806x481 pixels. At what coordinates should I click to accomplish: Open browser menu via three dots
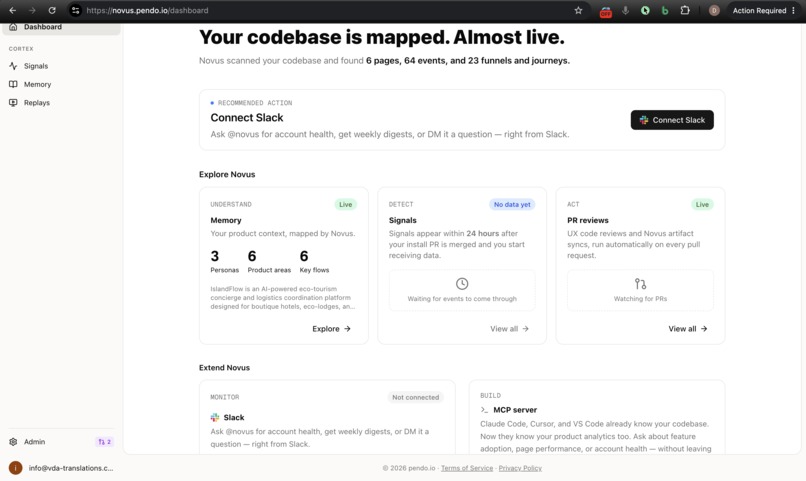tap(794, 10)
